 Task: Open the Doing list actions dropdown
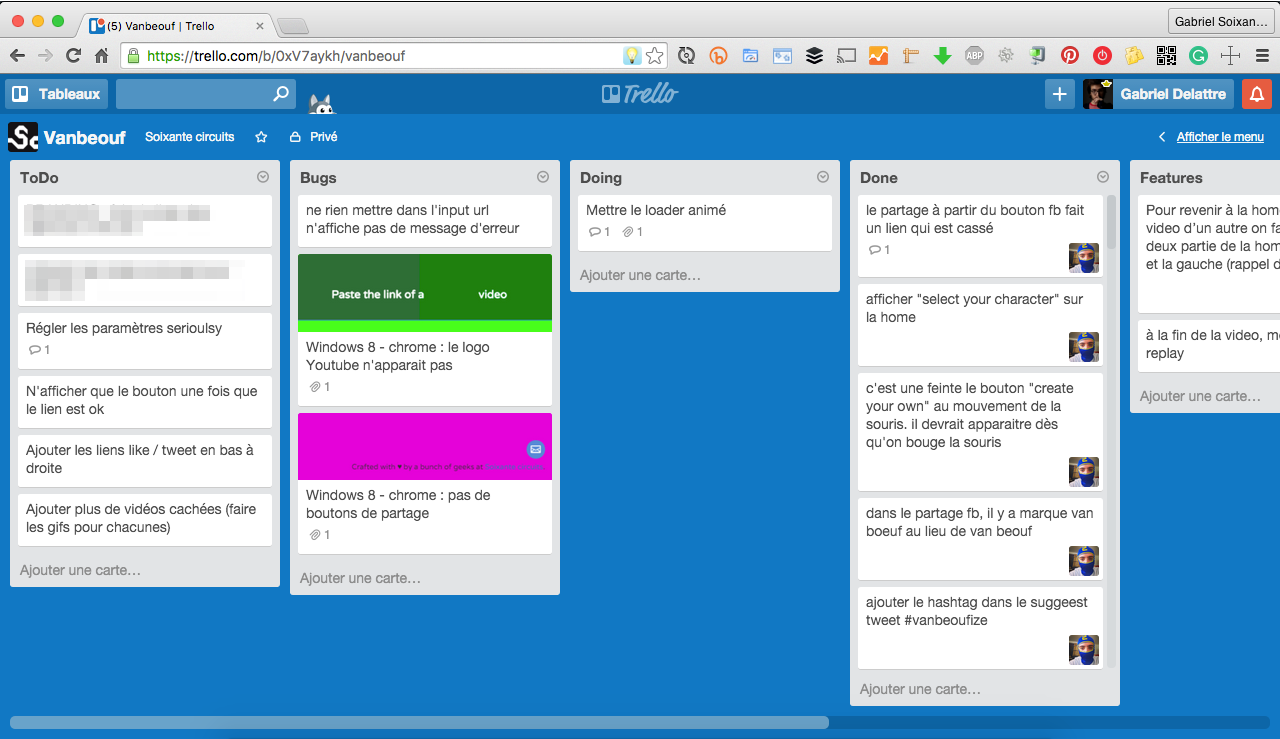coord(823,177)
